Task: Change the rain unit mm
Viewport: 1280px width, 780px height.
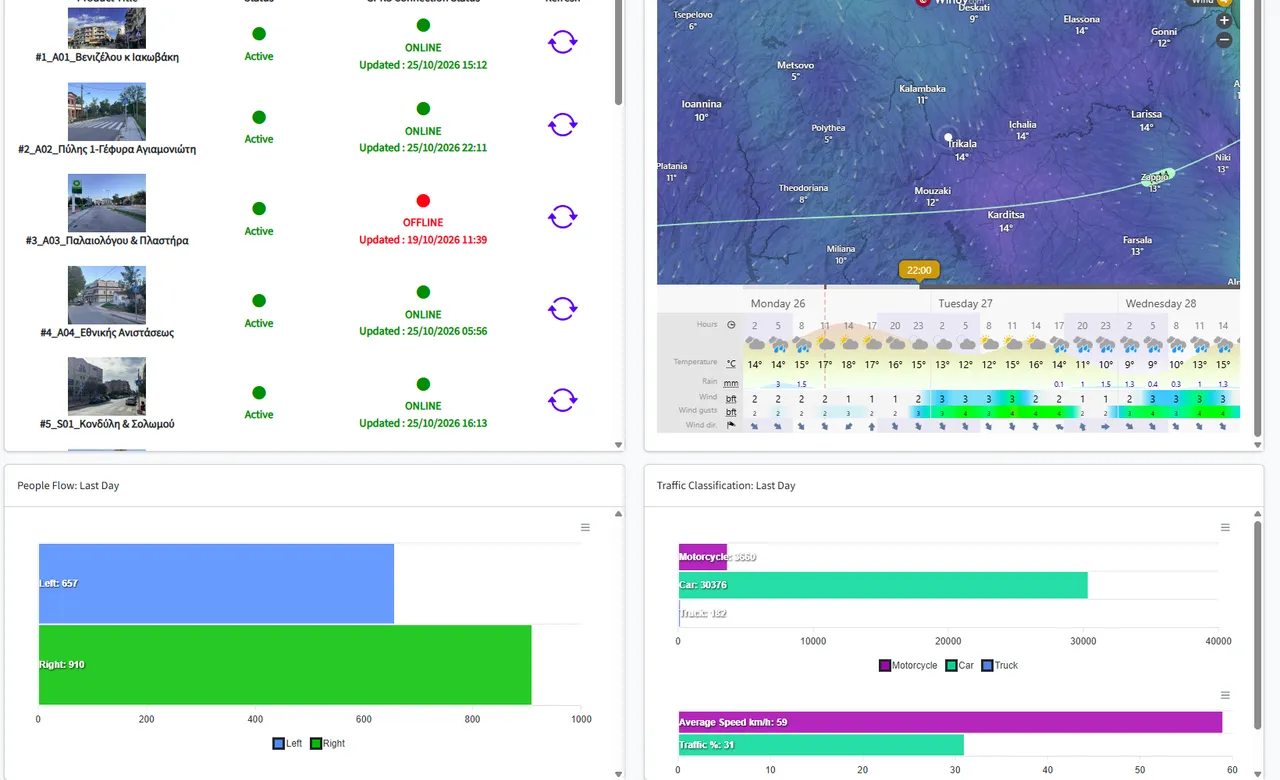Action: pyautogui.click(x=731, y=382)
